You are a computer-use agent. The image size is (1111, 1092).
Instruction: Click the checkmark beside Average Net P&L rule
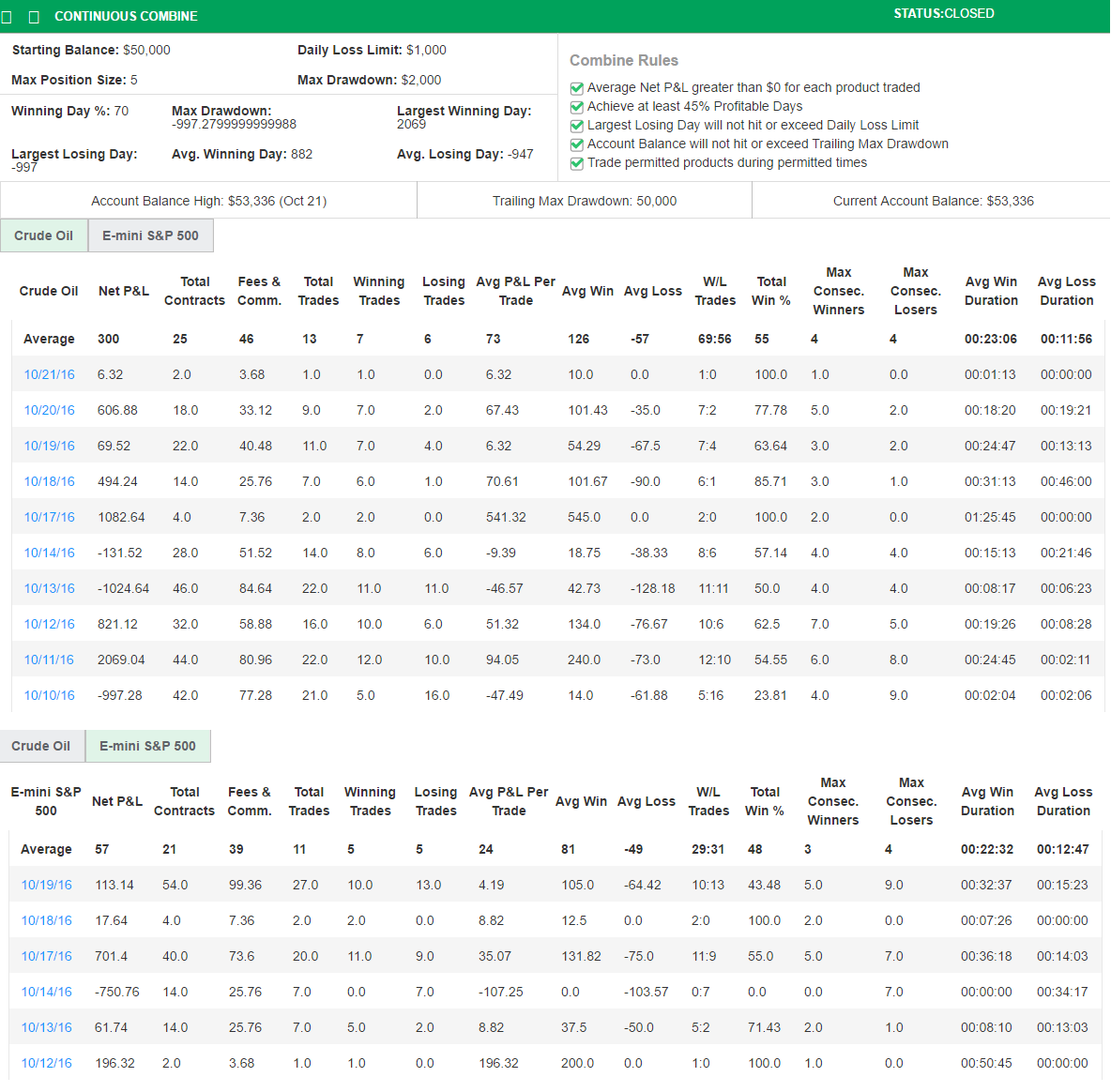click(x=576, y=87)
